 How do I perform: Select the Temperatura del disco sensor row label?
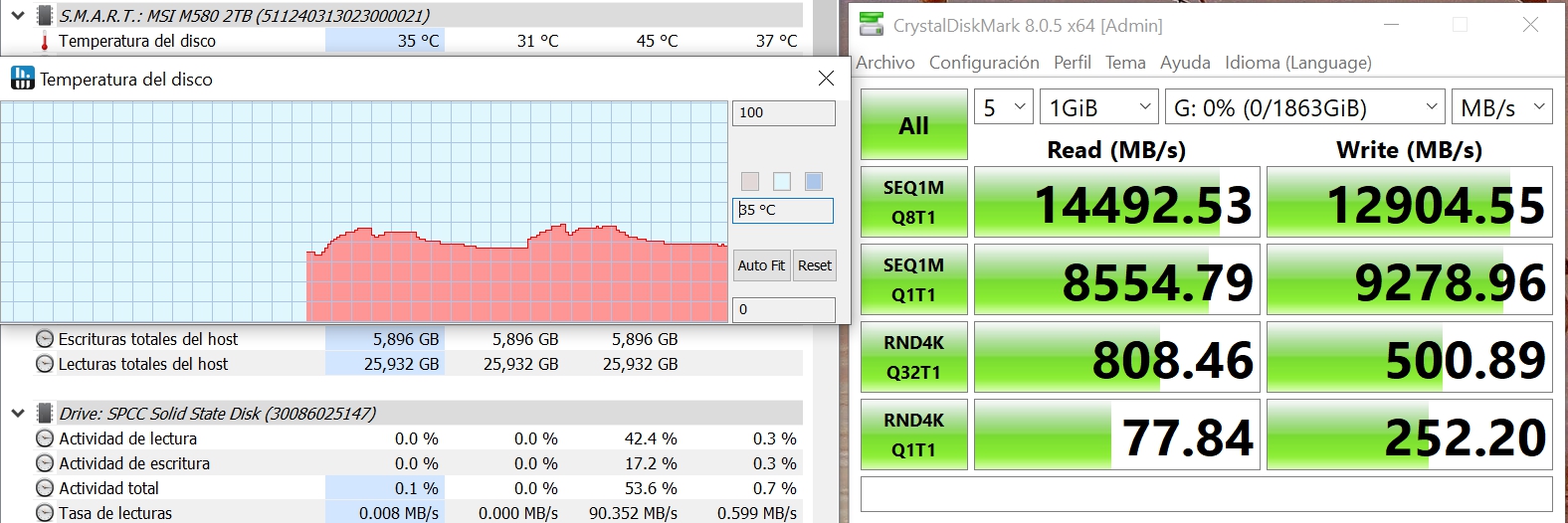tap(137, 41)
